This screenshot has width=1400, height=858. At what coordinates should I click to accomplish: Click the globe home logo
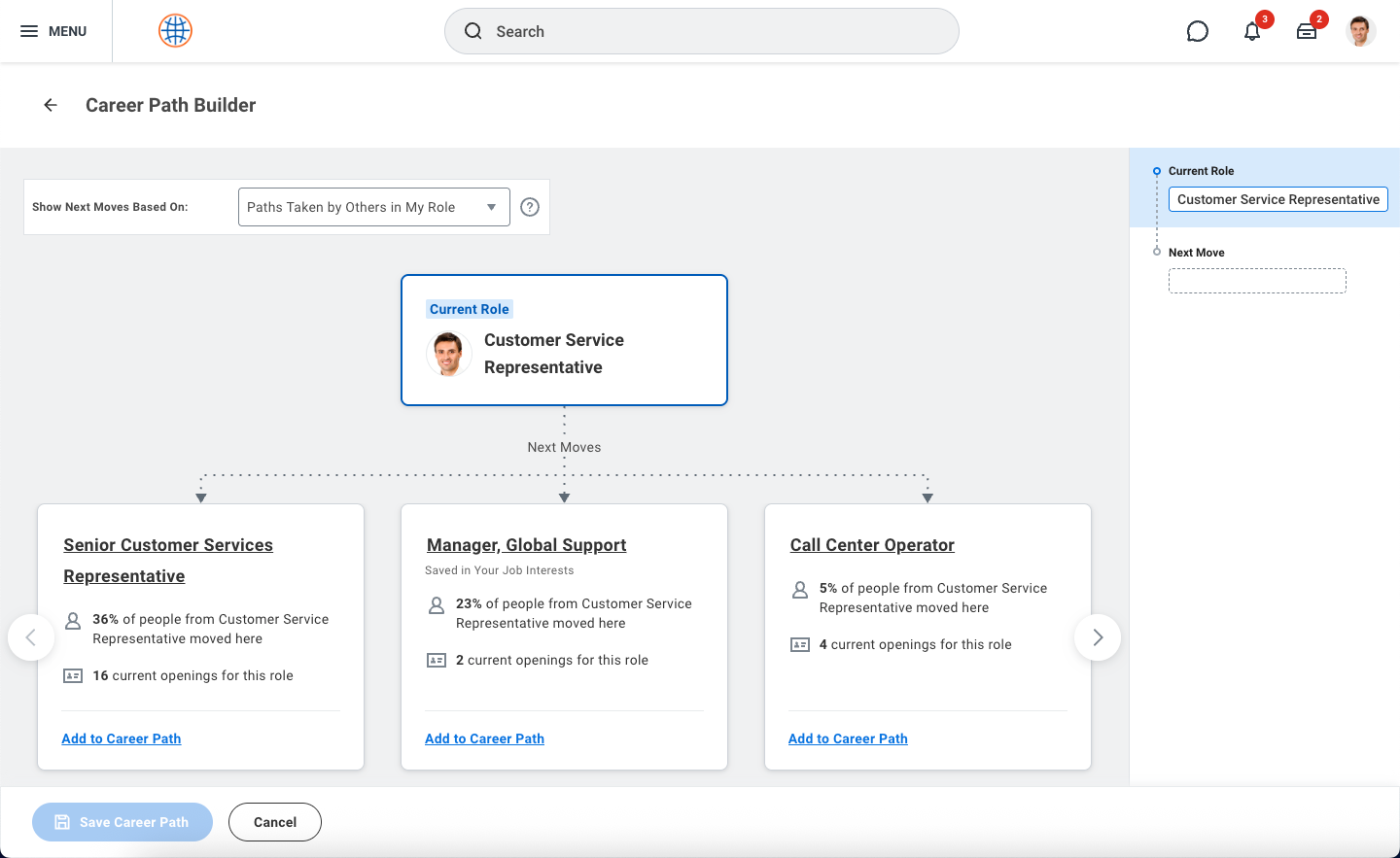(x=175, y=31)
